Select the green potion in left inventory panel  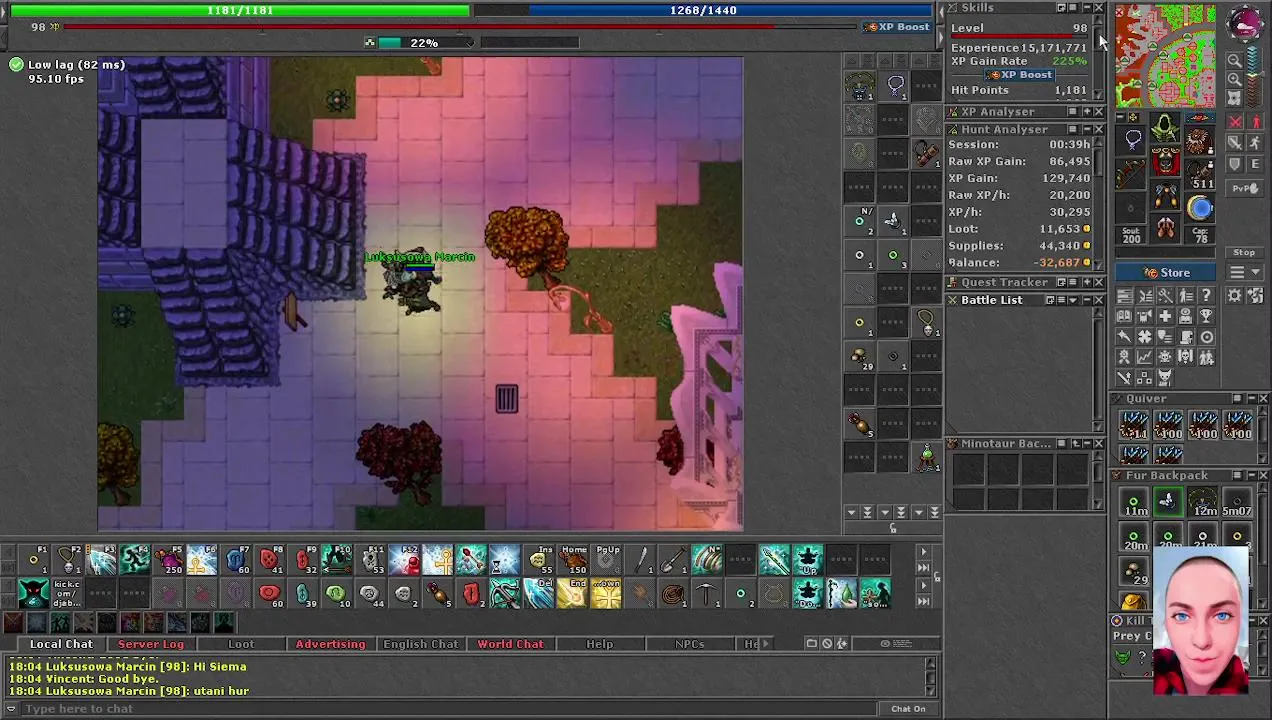click(x=927, y=458)
